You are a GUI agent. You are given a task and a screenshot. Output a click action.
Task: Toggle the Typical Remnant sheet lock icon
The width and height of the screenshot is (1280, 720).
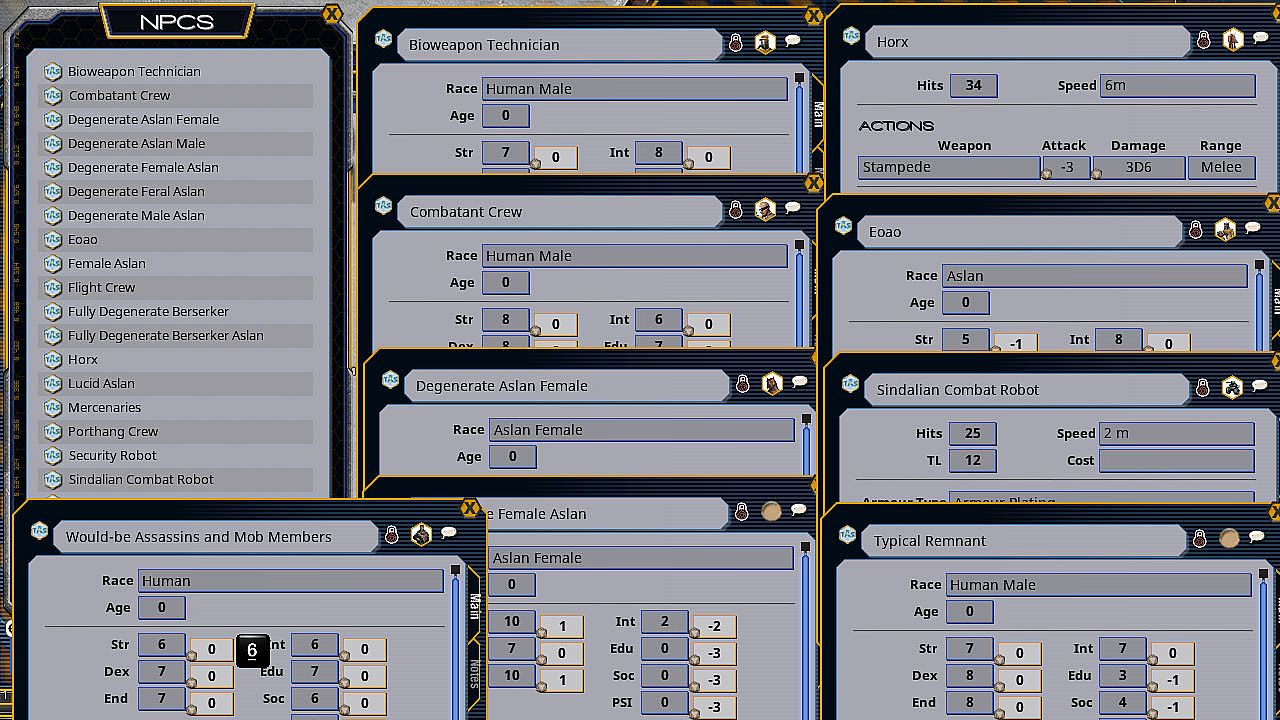click(1200, 540)
